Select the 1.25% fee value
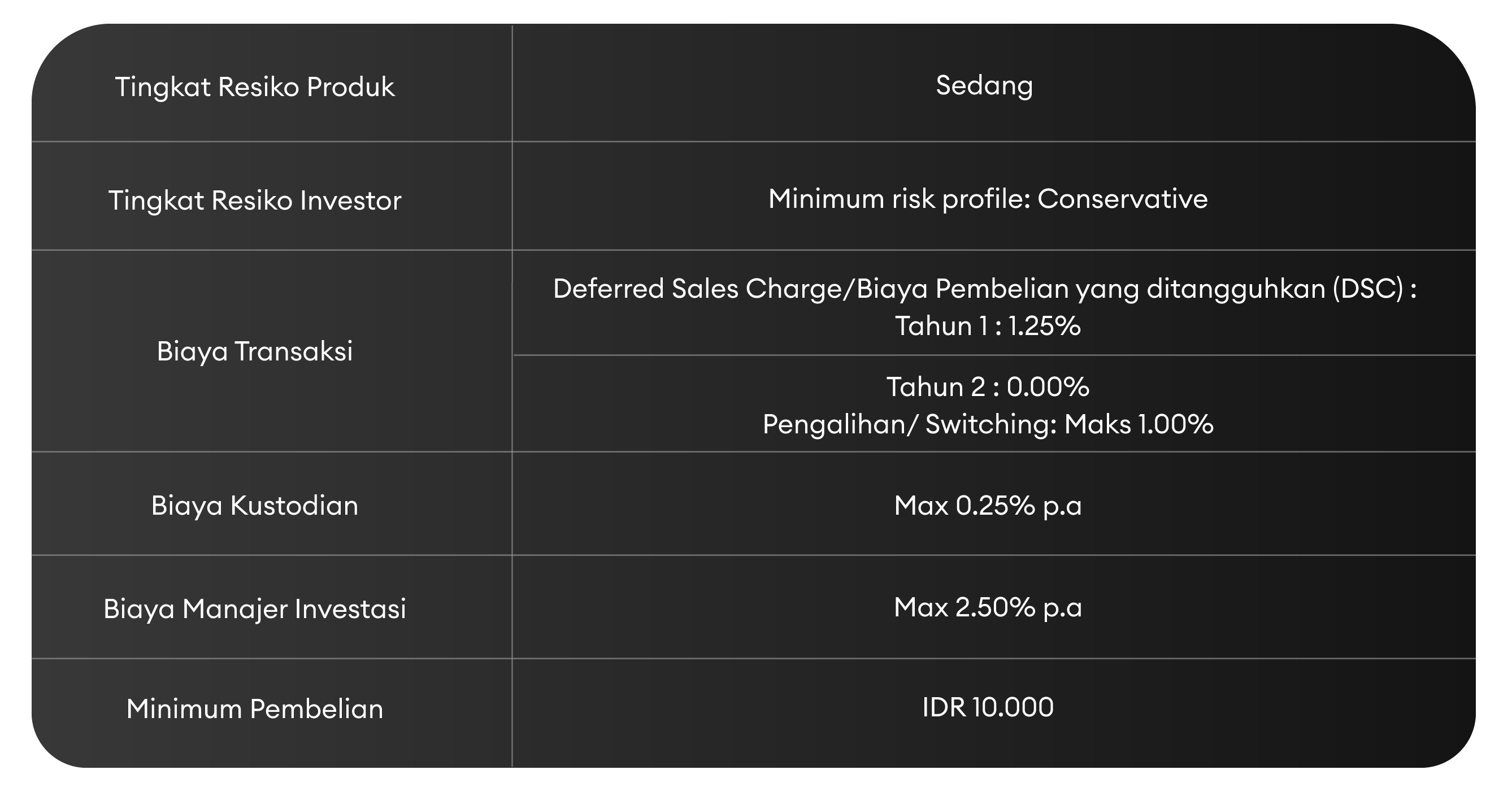 click(1044, 326)
